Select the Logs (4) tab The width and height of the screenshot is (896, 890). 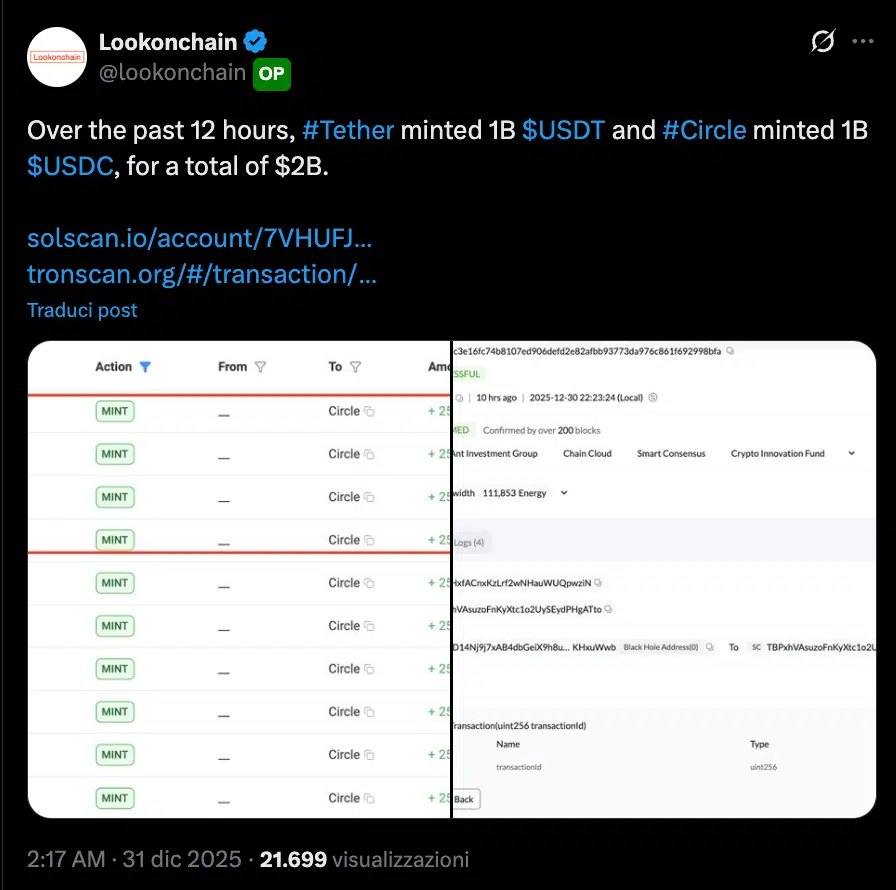point(470,542)
